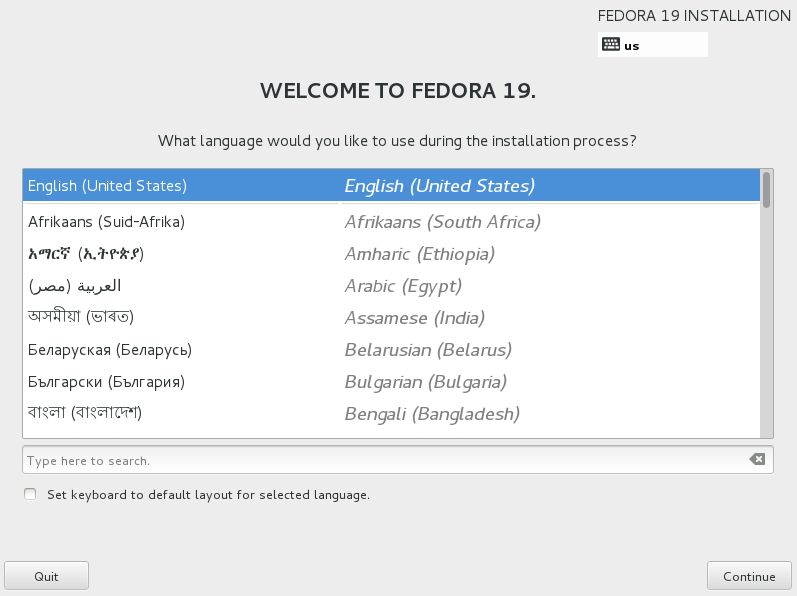Click the Continue button
Screen dimensions: 797x596
click(749, 576)
